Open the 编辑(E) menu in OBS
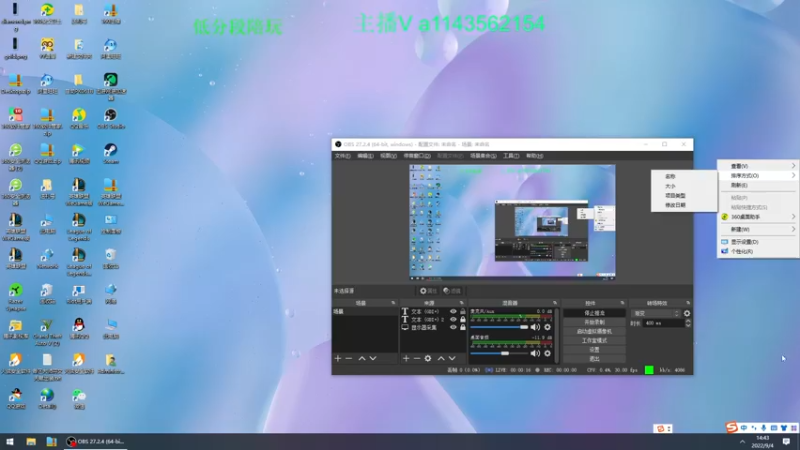 coord(365,156)
